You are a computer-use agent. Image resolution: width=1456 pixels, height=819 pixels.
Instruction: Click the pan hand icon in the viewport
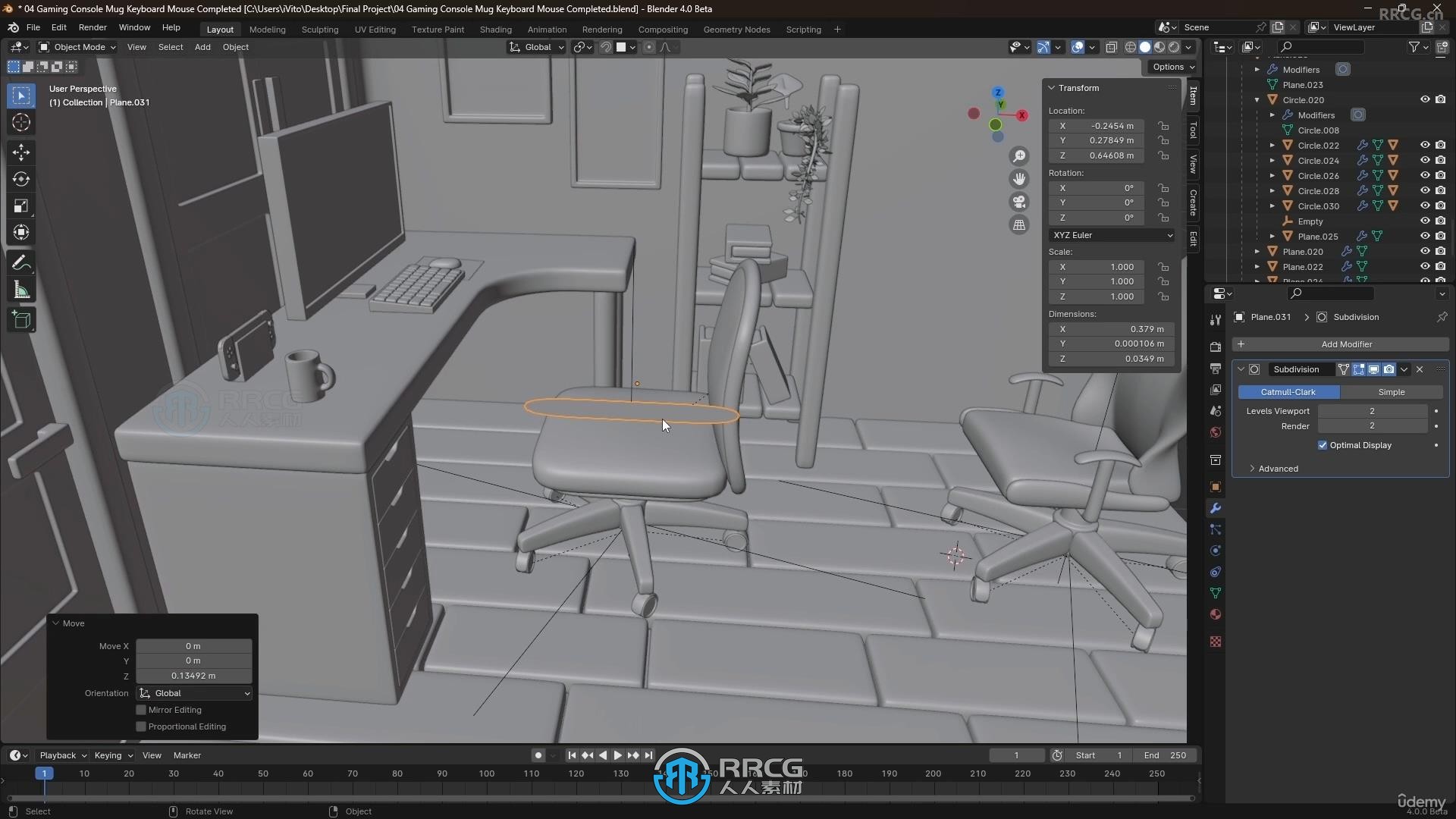pyautogui.click(x=1019, y=179)
